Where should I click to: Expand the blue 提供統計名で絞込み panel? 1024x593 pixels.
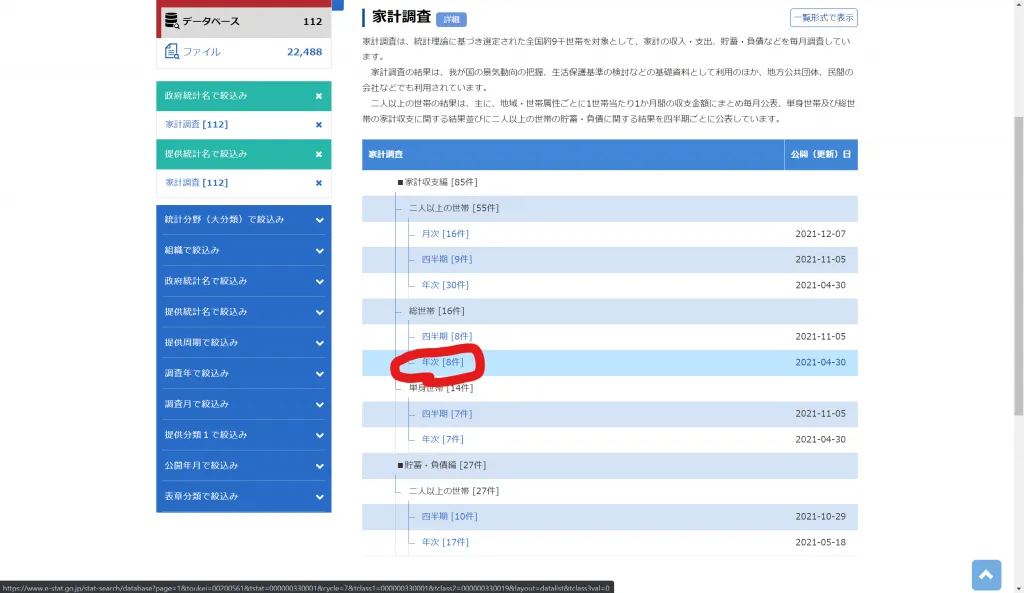(x=244, y=312)
